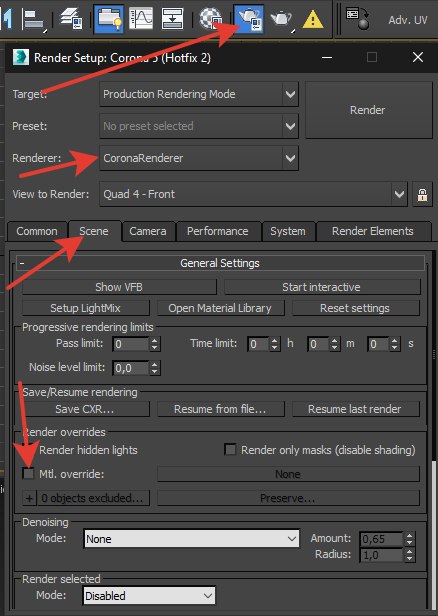The height and width of the screenshot is (616, 438).
Task: Click the Noise level limit spinner arrows
Action: point(155,368)
